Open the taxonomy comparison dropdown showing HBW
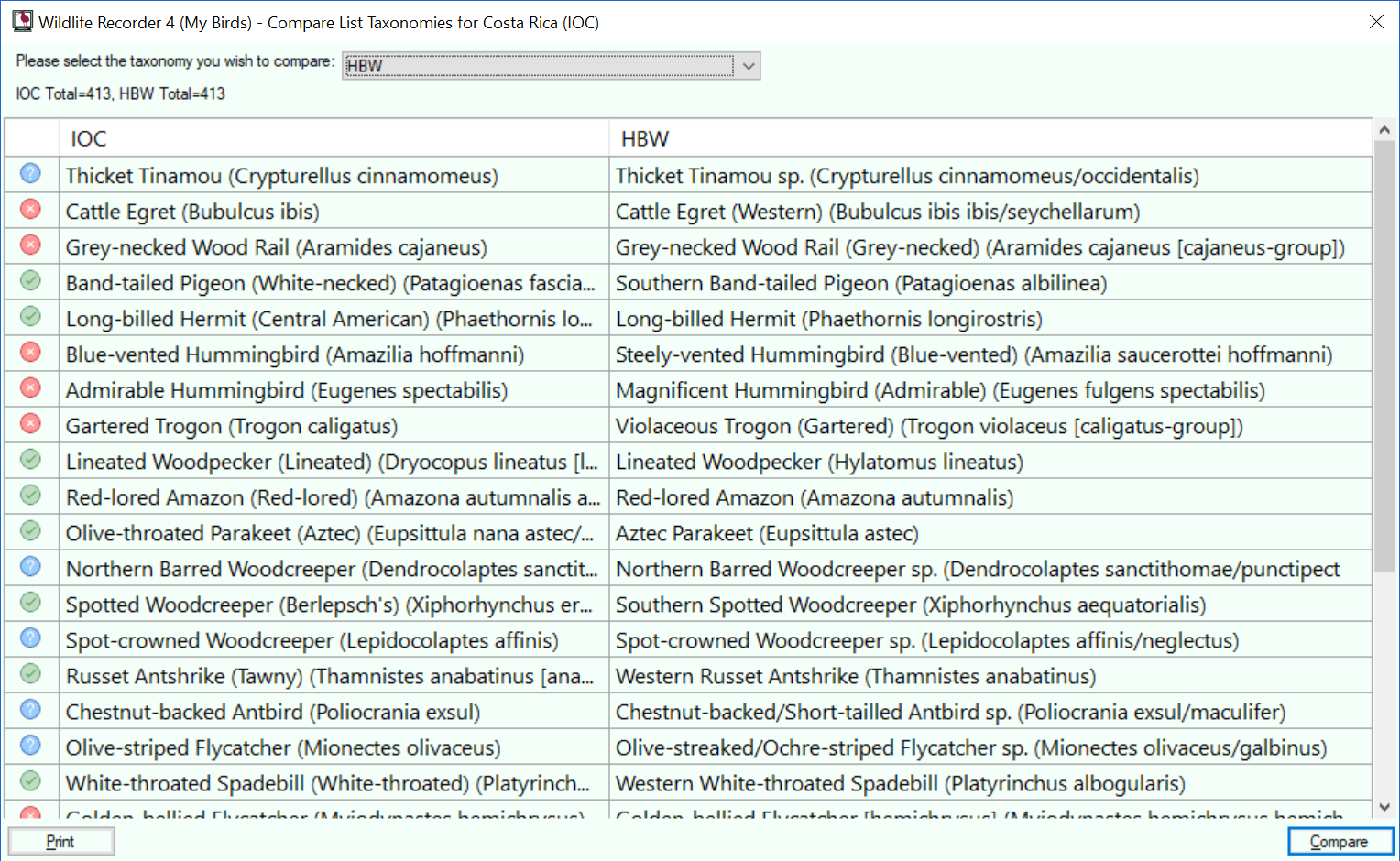This screenshot has width=1400, height=861. pos(552,65)
